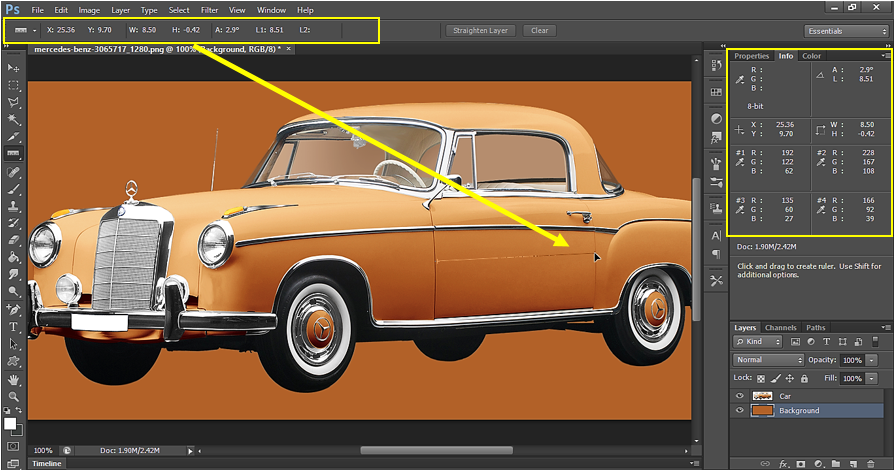Select the Brush tool

[14, 189]
